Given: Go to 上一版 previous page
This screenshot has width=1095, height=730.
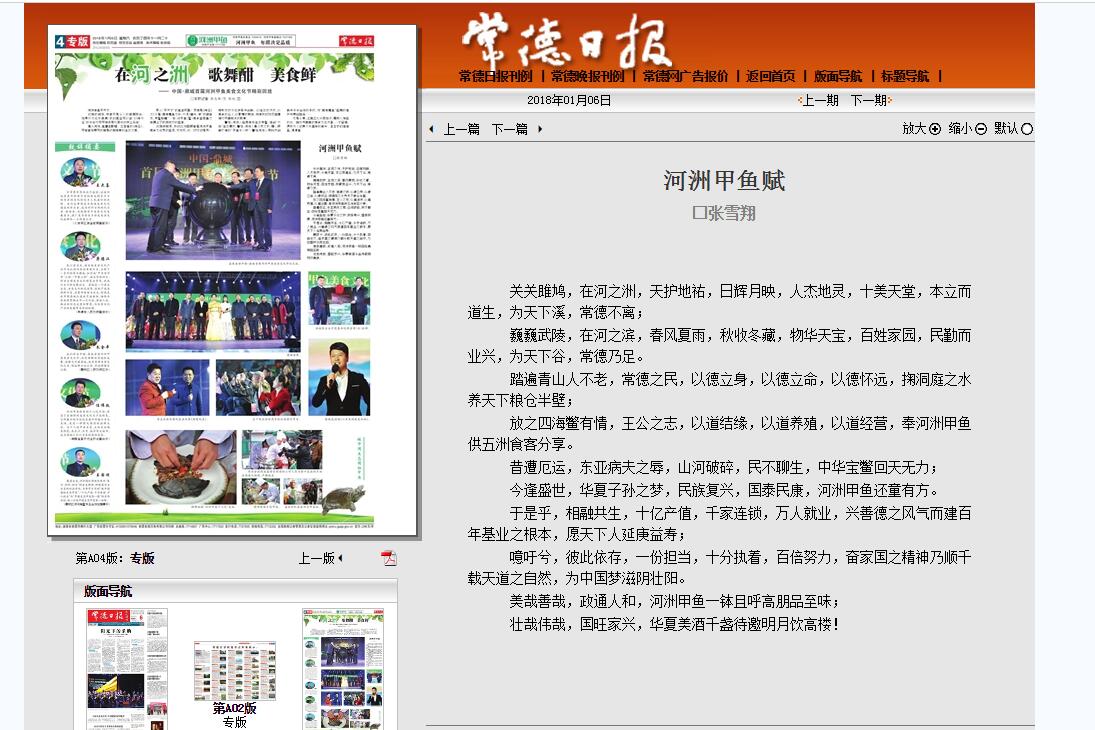Looking at the screenshot, I should pos(317,558).
